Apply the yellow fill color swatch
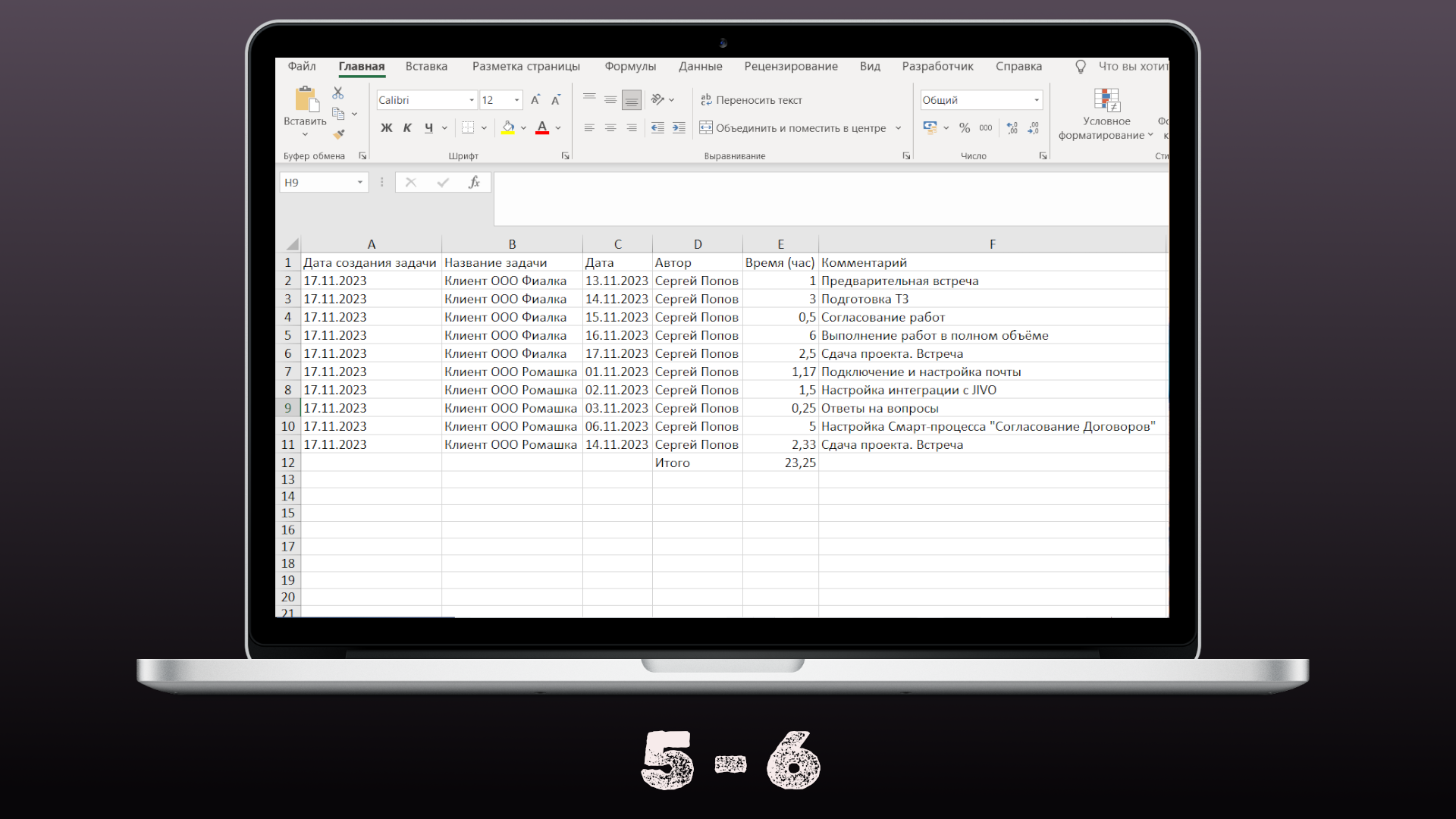This screenshot has width=1456, height=819. tap(508, 128)
